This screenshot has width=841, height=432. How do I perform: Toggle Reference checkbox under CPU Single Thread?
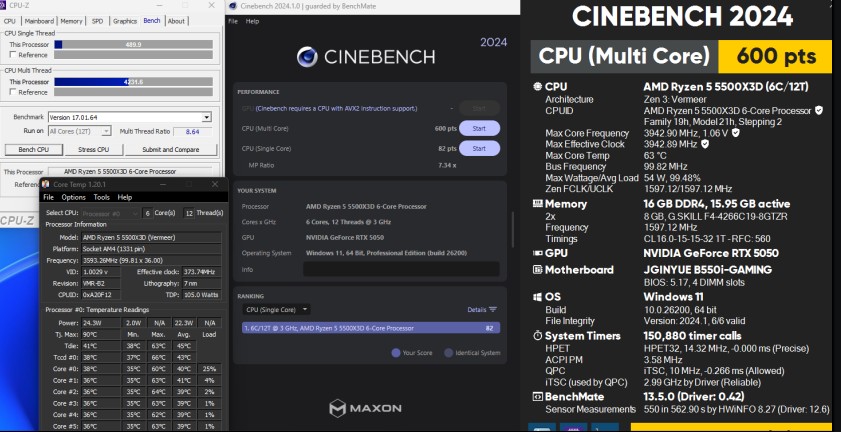pos(13,55)
